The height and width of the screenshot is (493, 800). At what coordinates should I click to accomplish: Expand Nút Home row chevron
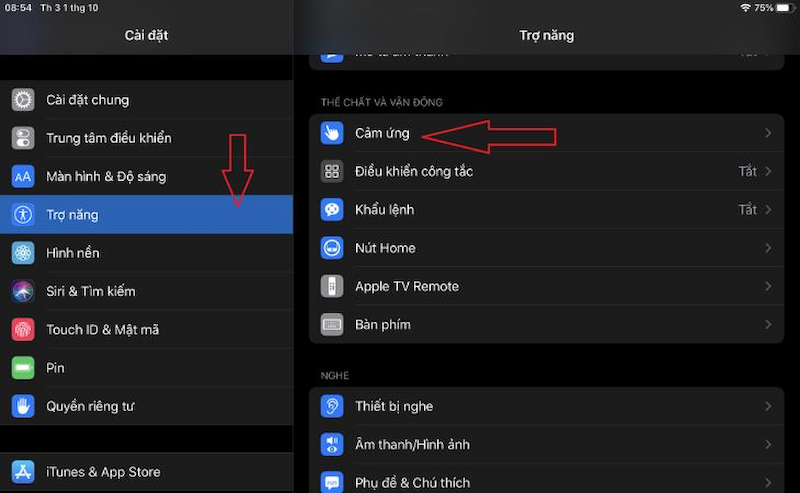coord(768,248)
